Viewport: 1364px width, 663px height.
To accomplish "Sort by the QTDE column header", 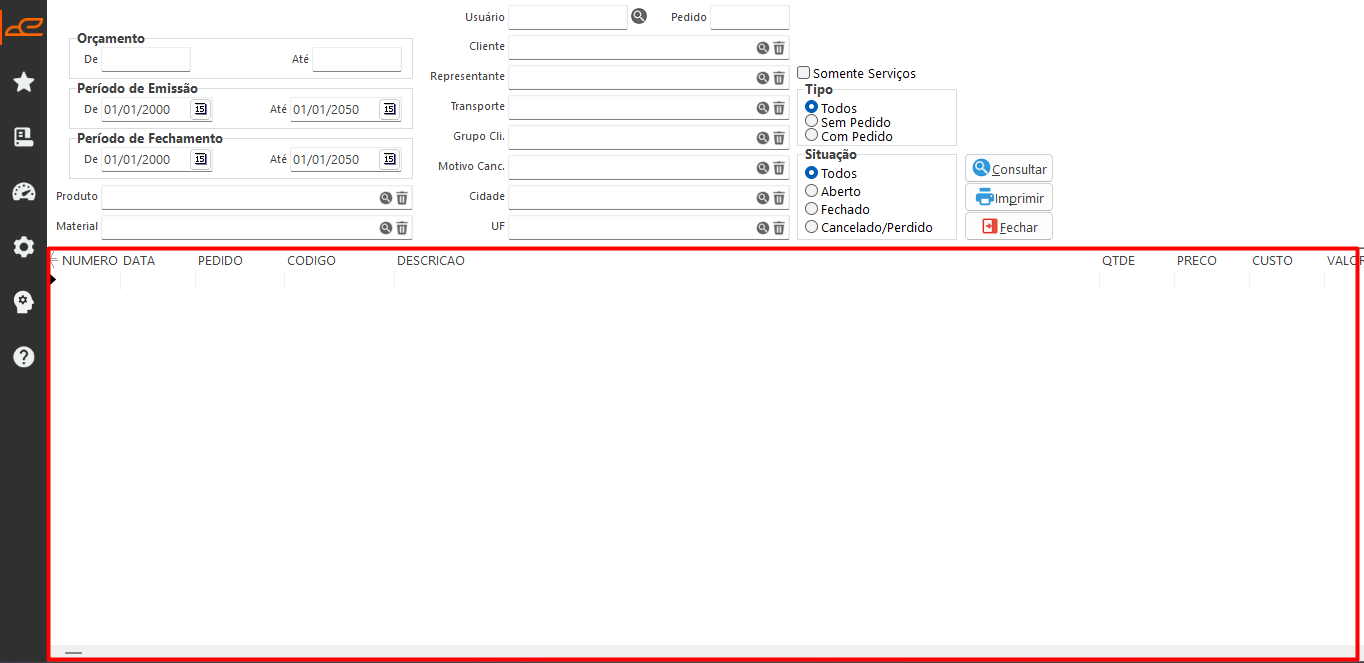I will click(1118, 261).
